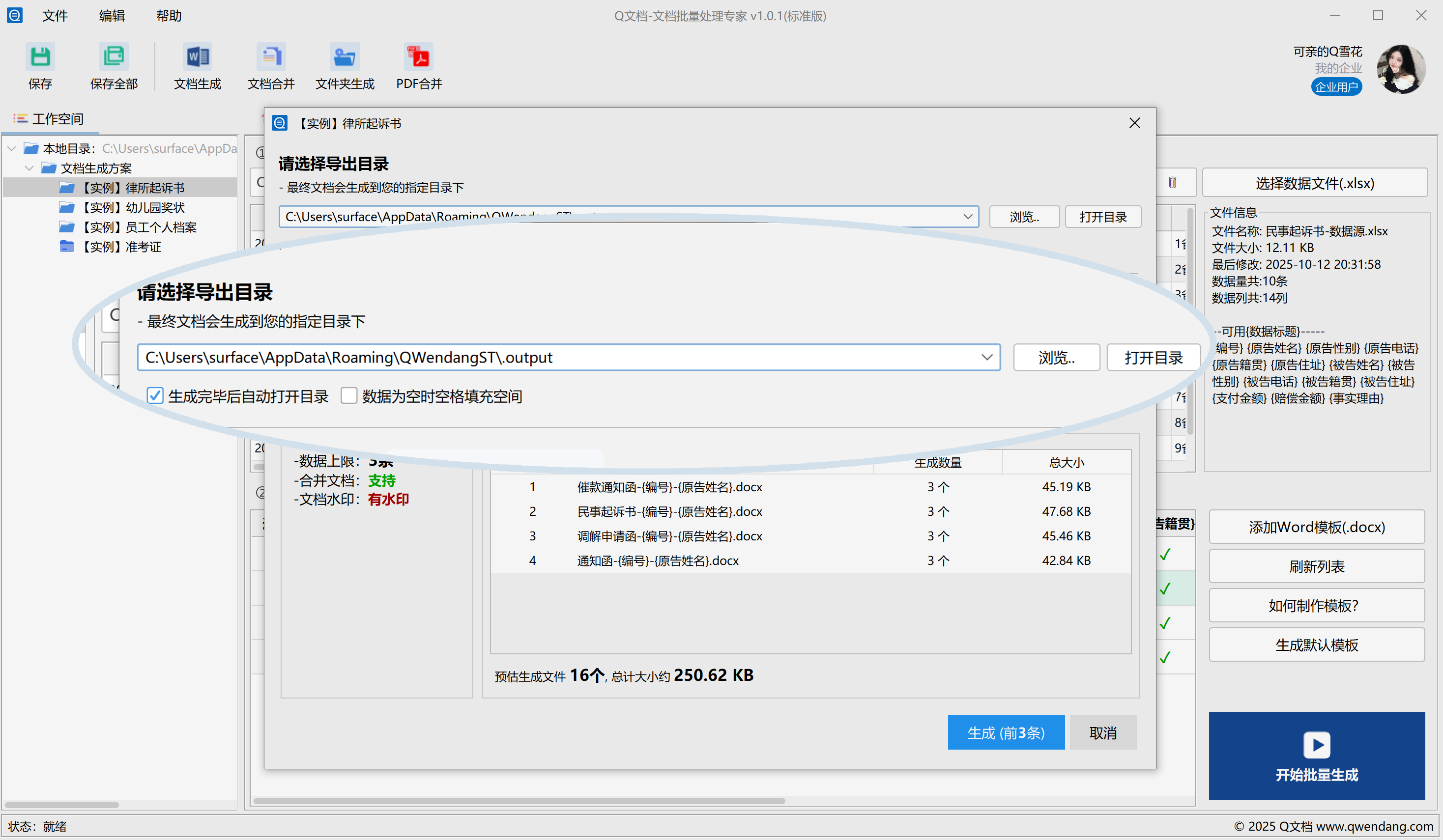The height and width of the screenshot is (840, 1443).
Task: Click the blue 生成 (前3条) button
Action: [x=1006, y=732]
